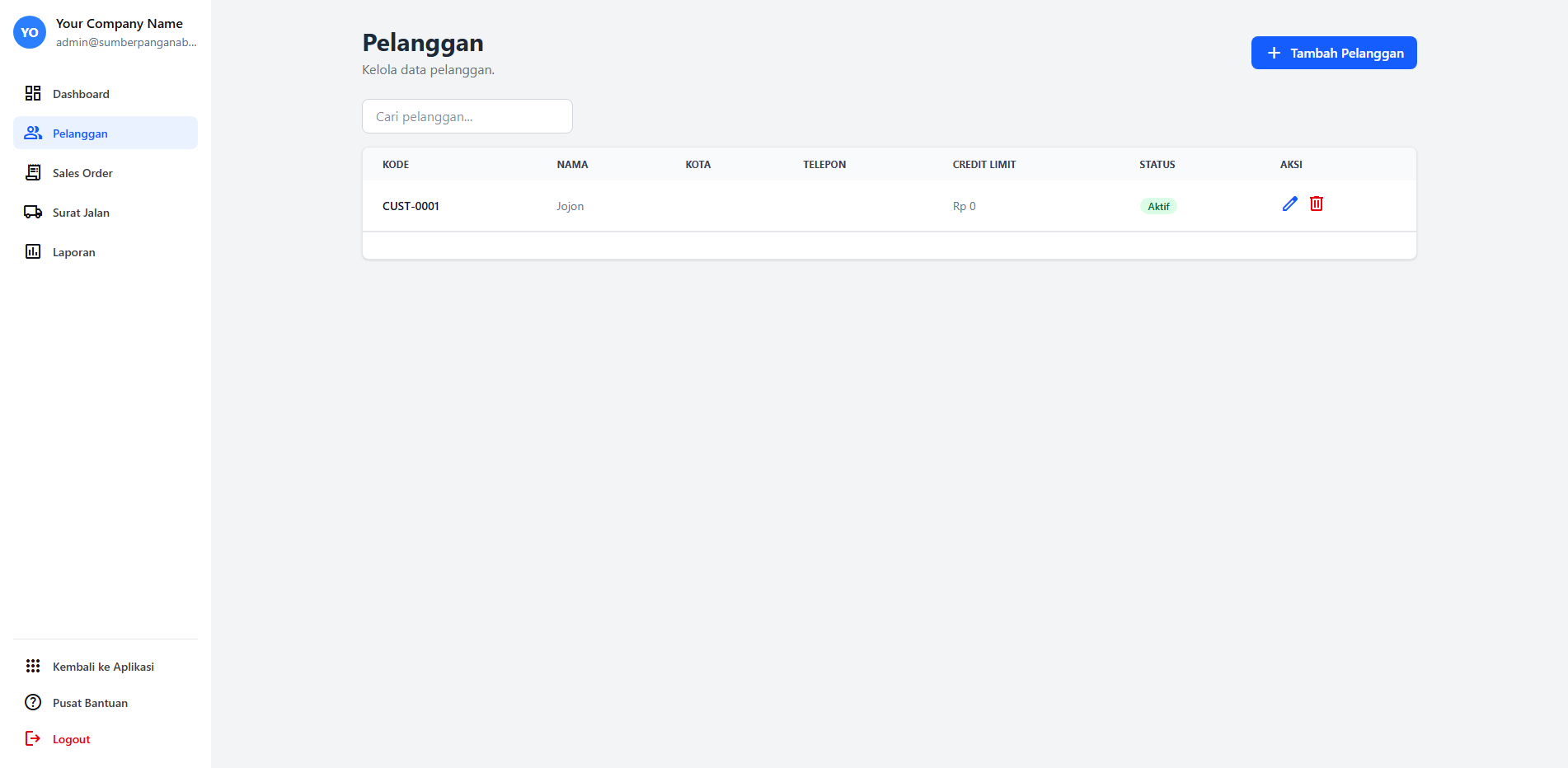Click the CREDIT LIMIT column header
Viewport: 1568px width, 768px height.
(x=984, y=165)
